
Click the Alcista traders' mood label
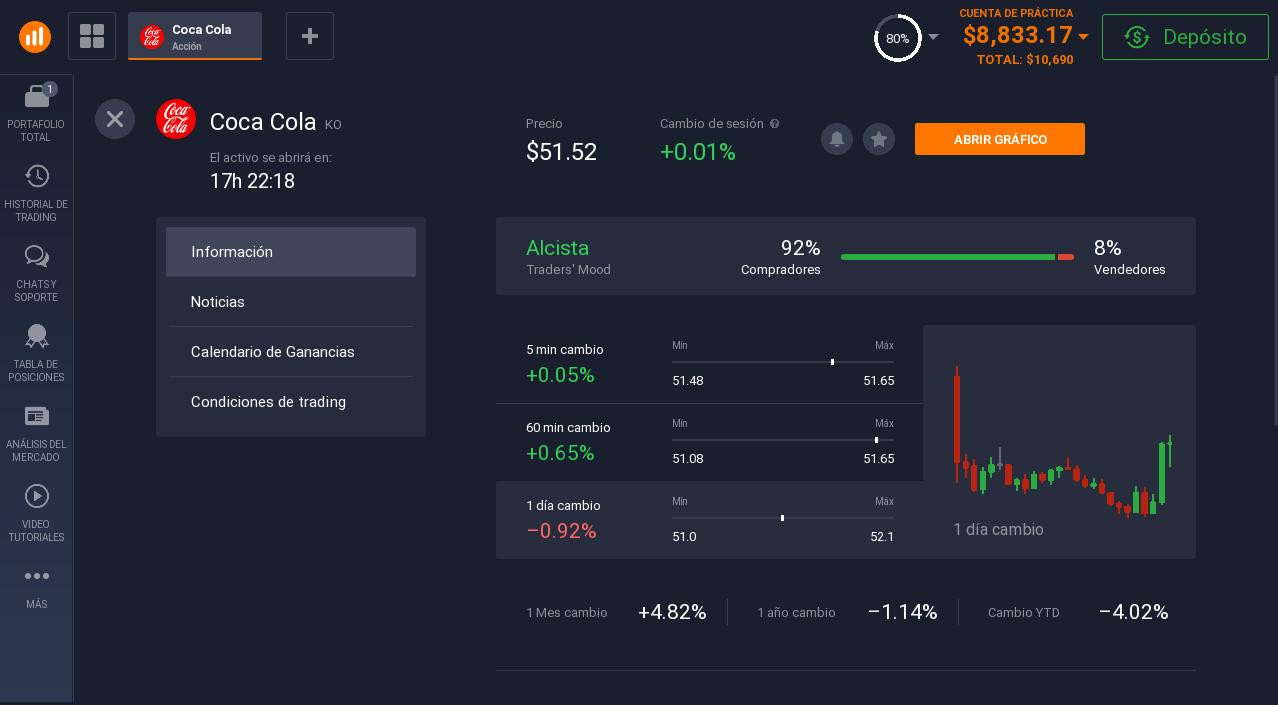coord(557,248)
